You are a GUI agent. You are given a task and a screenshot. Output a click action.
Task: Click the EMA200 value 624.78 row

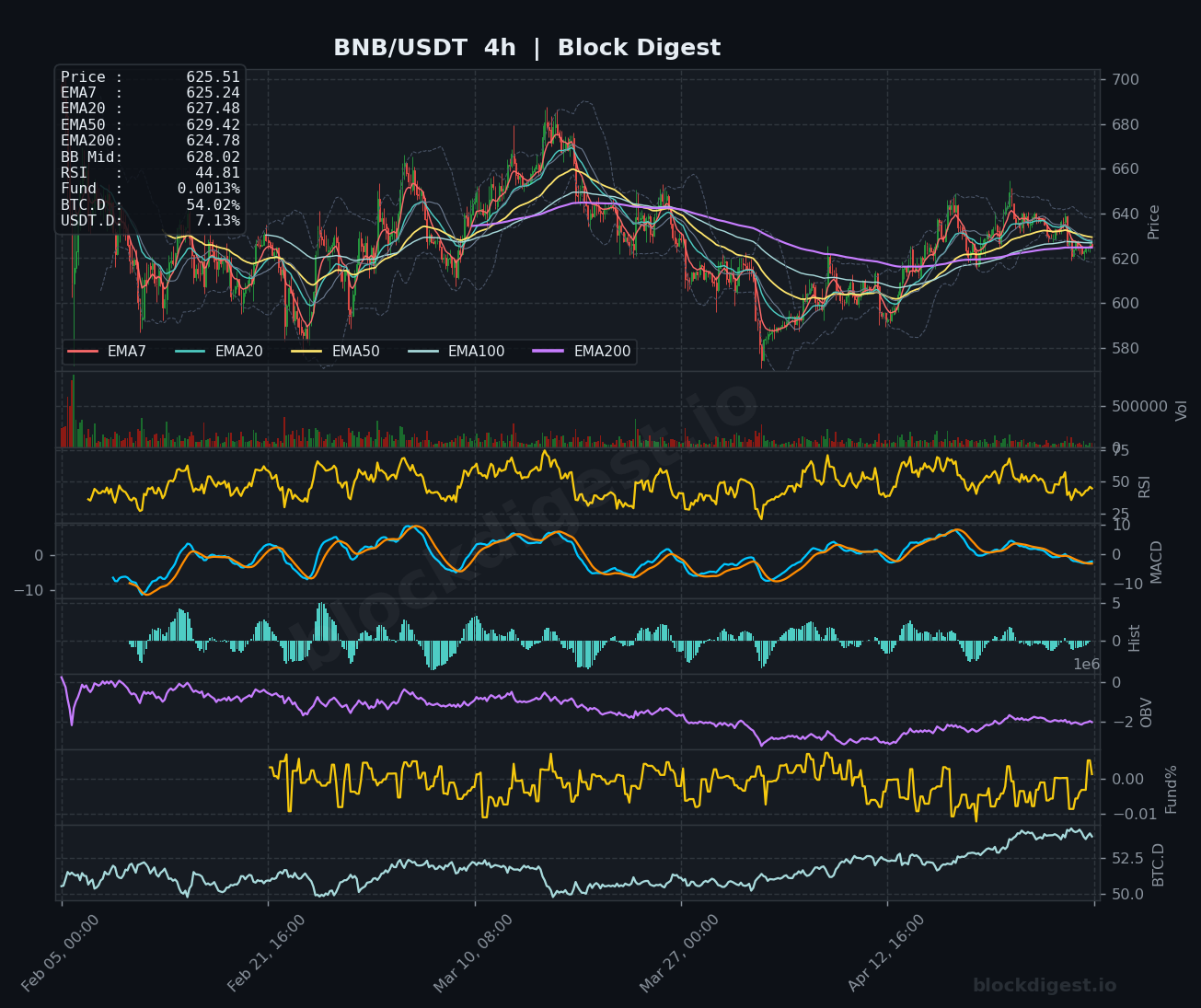[150, 141]
